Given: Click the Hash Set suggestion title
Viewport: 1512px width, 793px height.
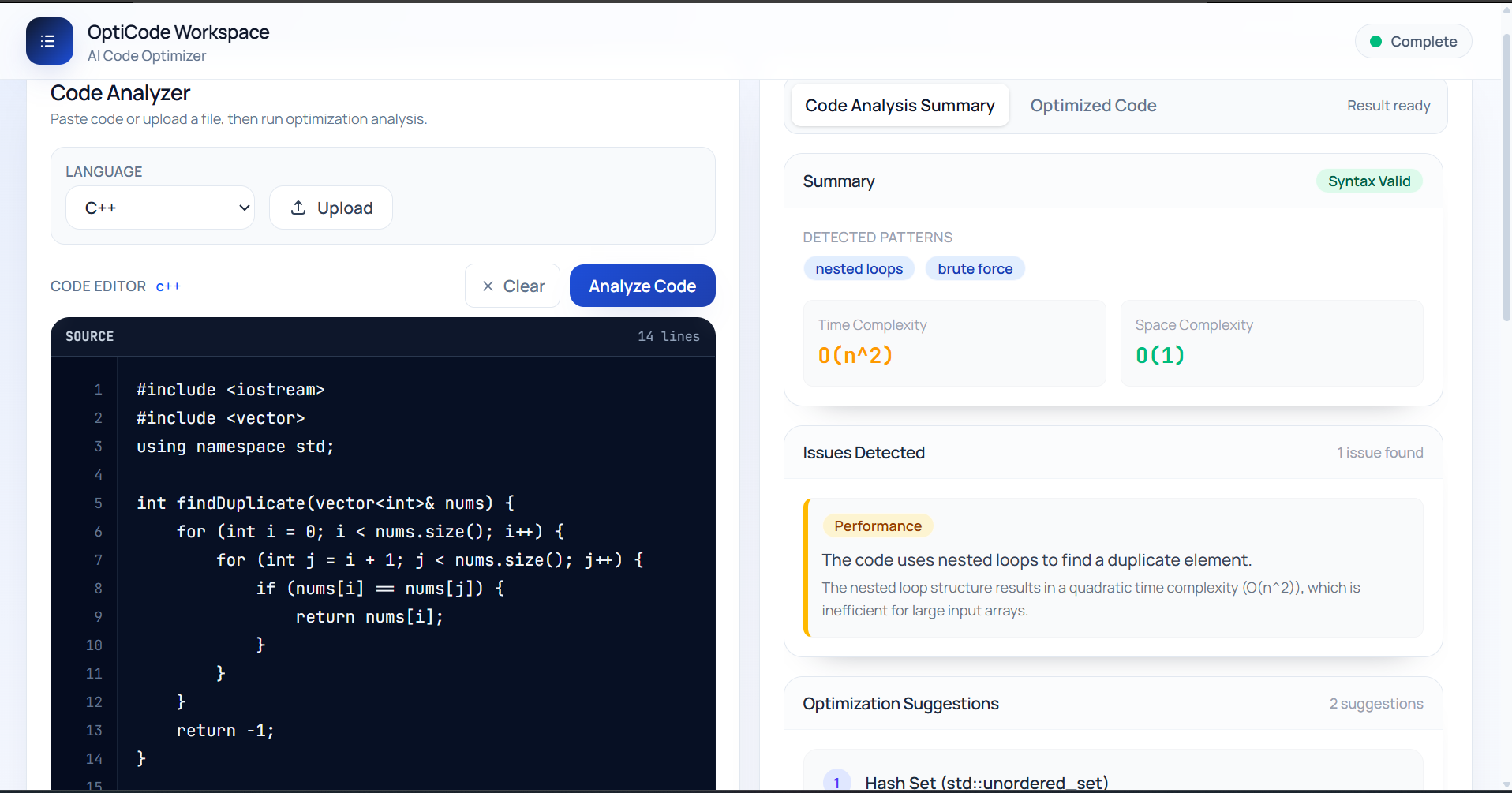Looking at the screenshot, I should click(986, 783).
